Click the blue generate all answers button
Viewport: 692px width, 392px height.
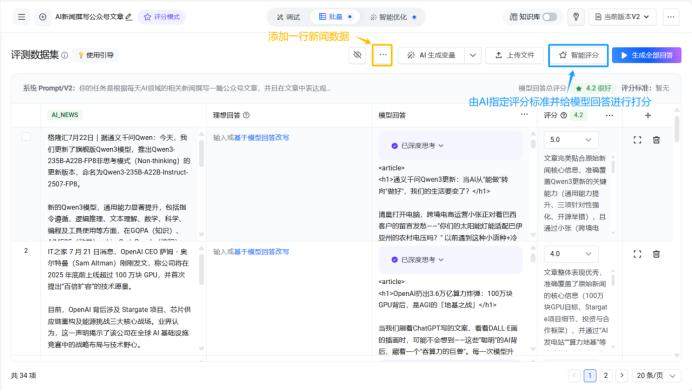click(647, 55)
